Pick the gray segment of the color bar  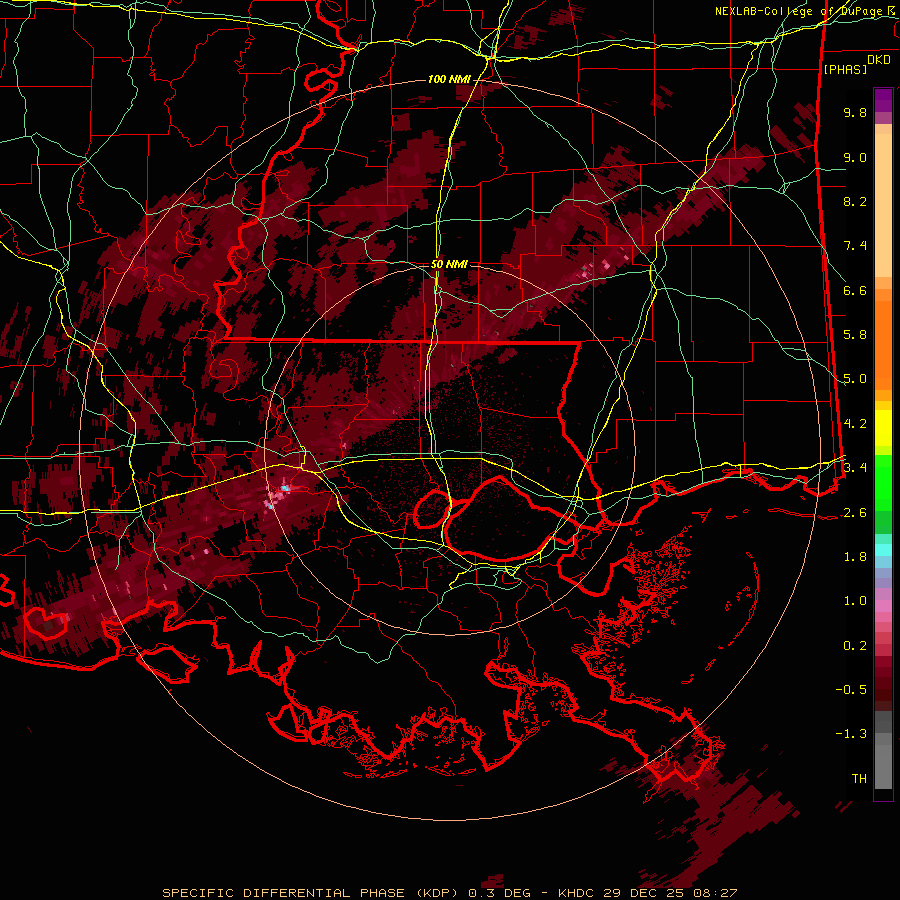(x=883, y=749)
